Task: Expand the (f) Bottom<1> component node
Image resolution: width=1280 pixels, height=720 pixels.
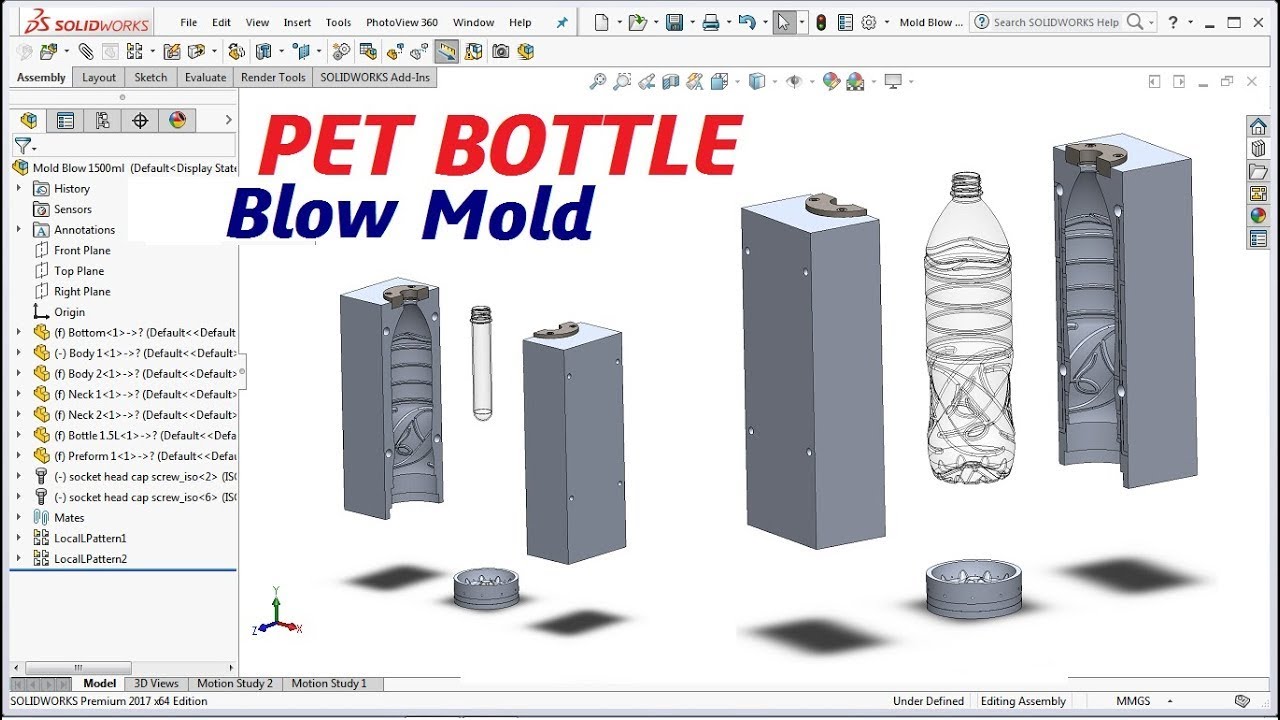Action: (x=18, y=332)
